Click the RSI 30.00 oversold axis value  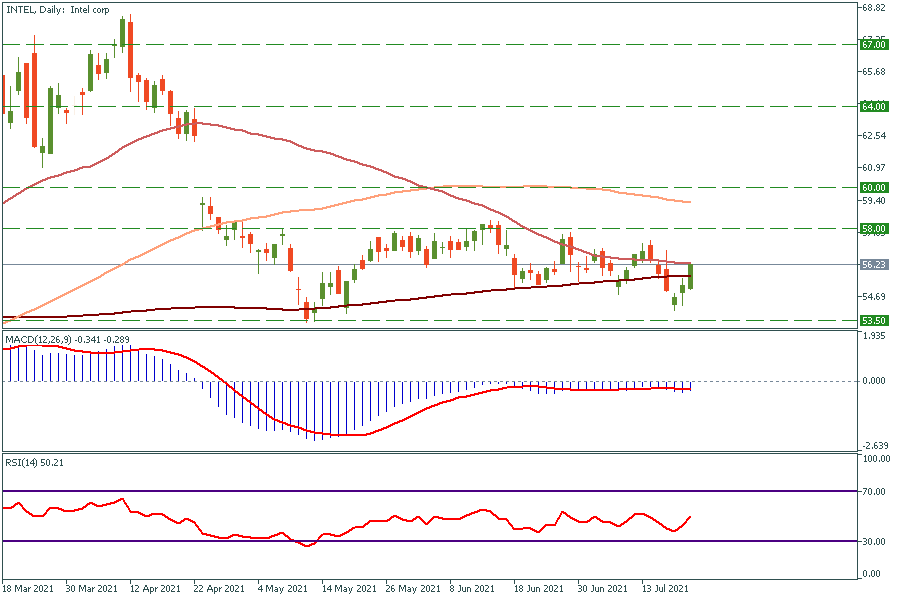[x=876, y=542]
